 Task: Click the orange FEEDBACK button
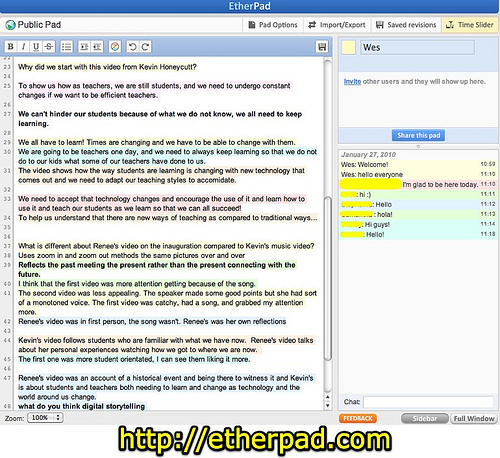click(x=358, y=418)
